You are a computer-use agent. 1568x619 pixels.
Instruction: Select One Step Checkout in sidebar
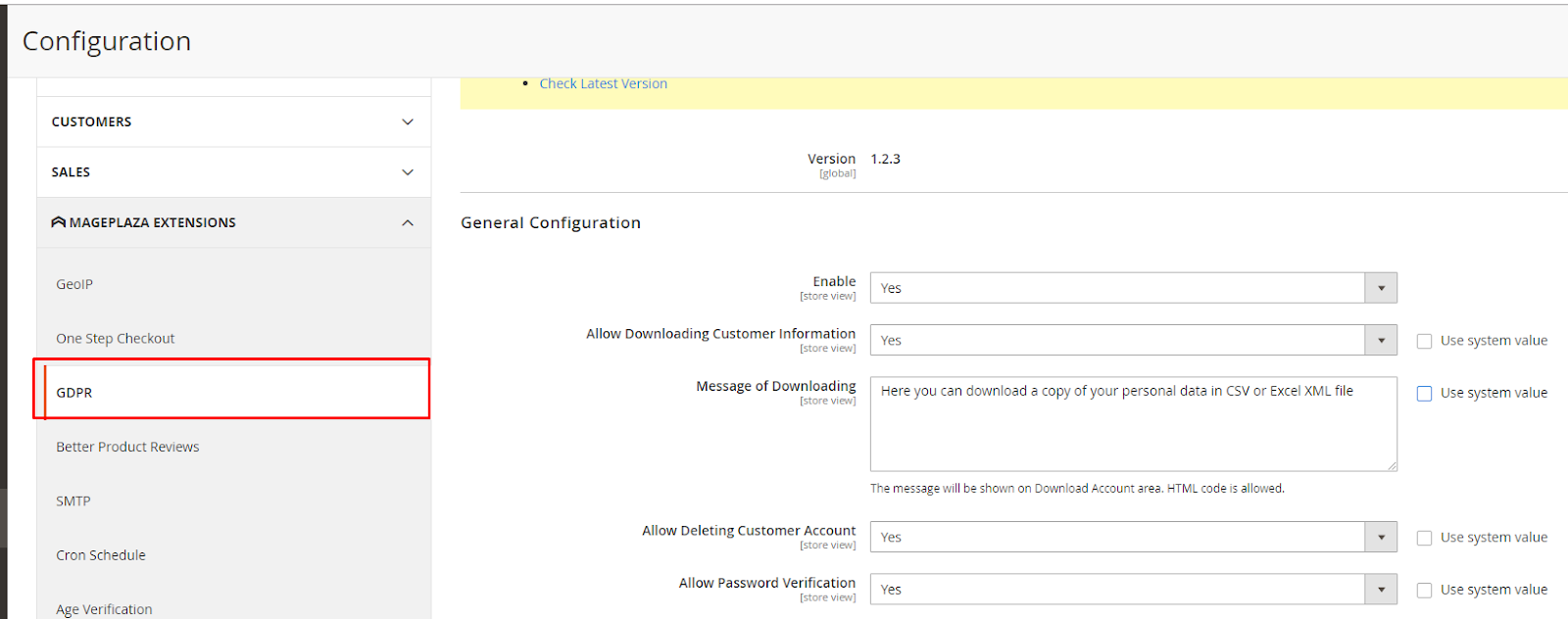(x=116, y=339)
